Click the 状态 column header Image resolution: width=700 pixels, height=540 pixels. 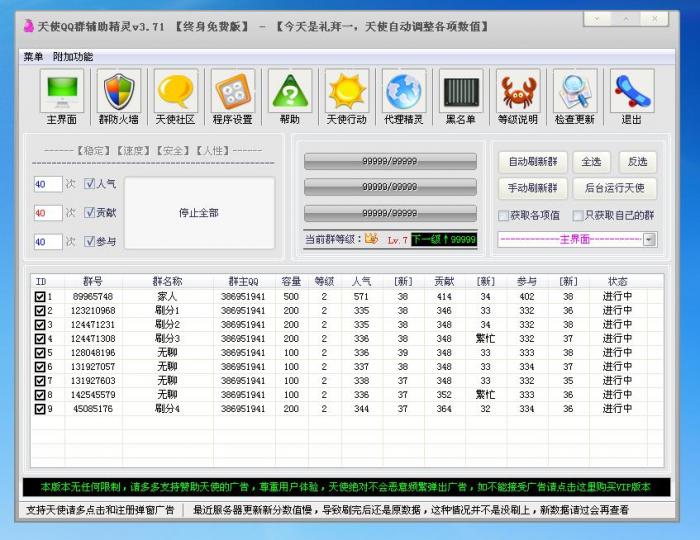coord(618,282)
